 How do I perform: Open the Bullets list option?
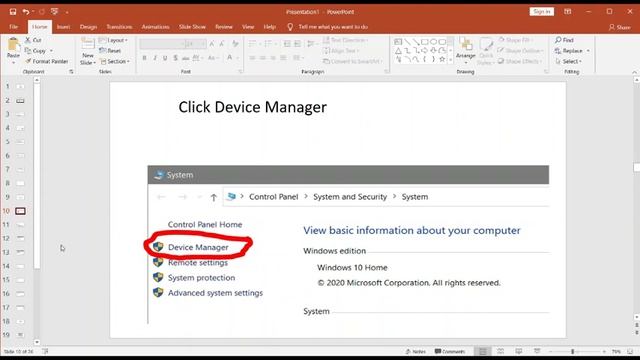[254, 44]
